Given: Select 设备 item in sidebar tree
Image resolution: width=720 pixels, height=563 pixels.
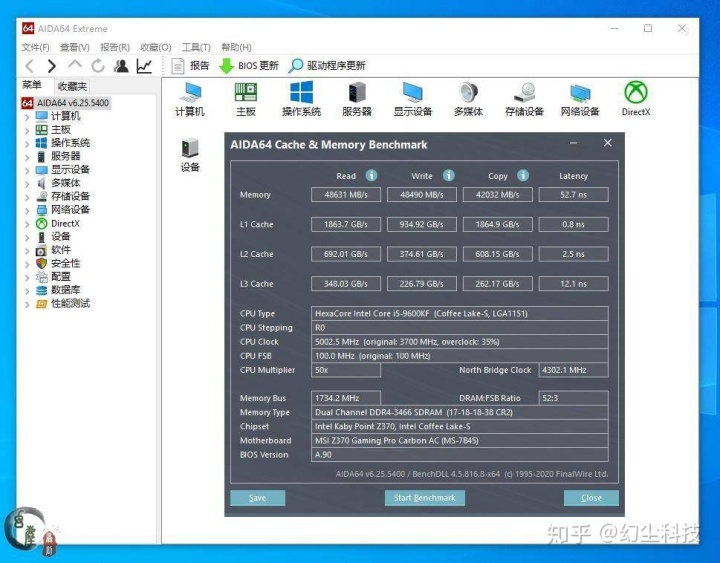Looking at the screenshot, I should 54,236.
